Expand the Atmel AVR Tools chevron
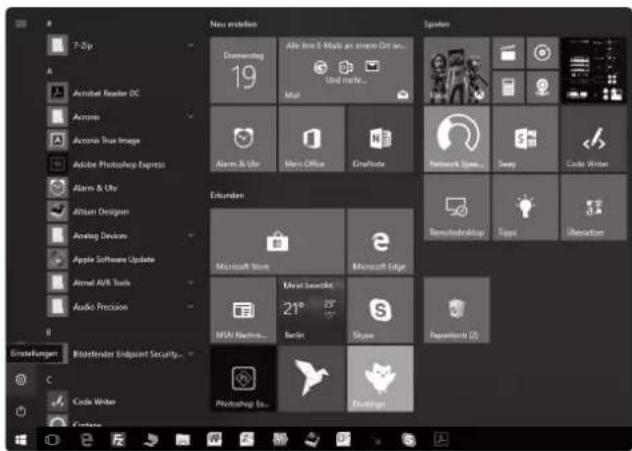 pyautogui.click(x=191, y=283)
